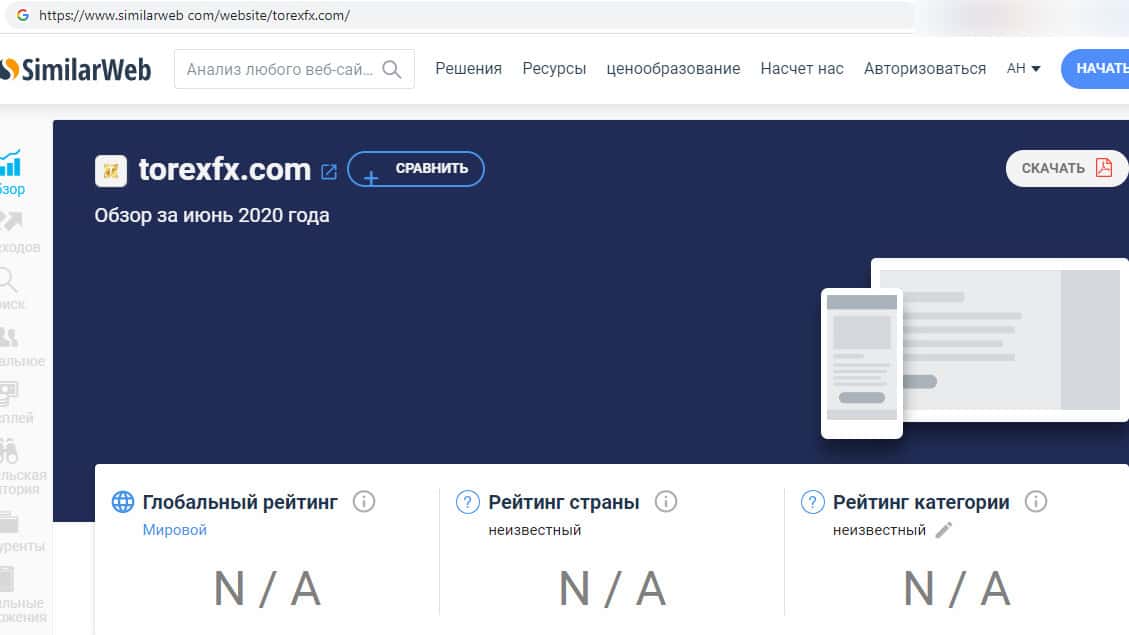Screen dimensions: 1129x635
Task: Click question icon beside Рейтинг категории
Action: point(813,502)
